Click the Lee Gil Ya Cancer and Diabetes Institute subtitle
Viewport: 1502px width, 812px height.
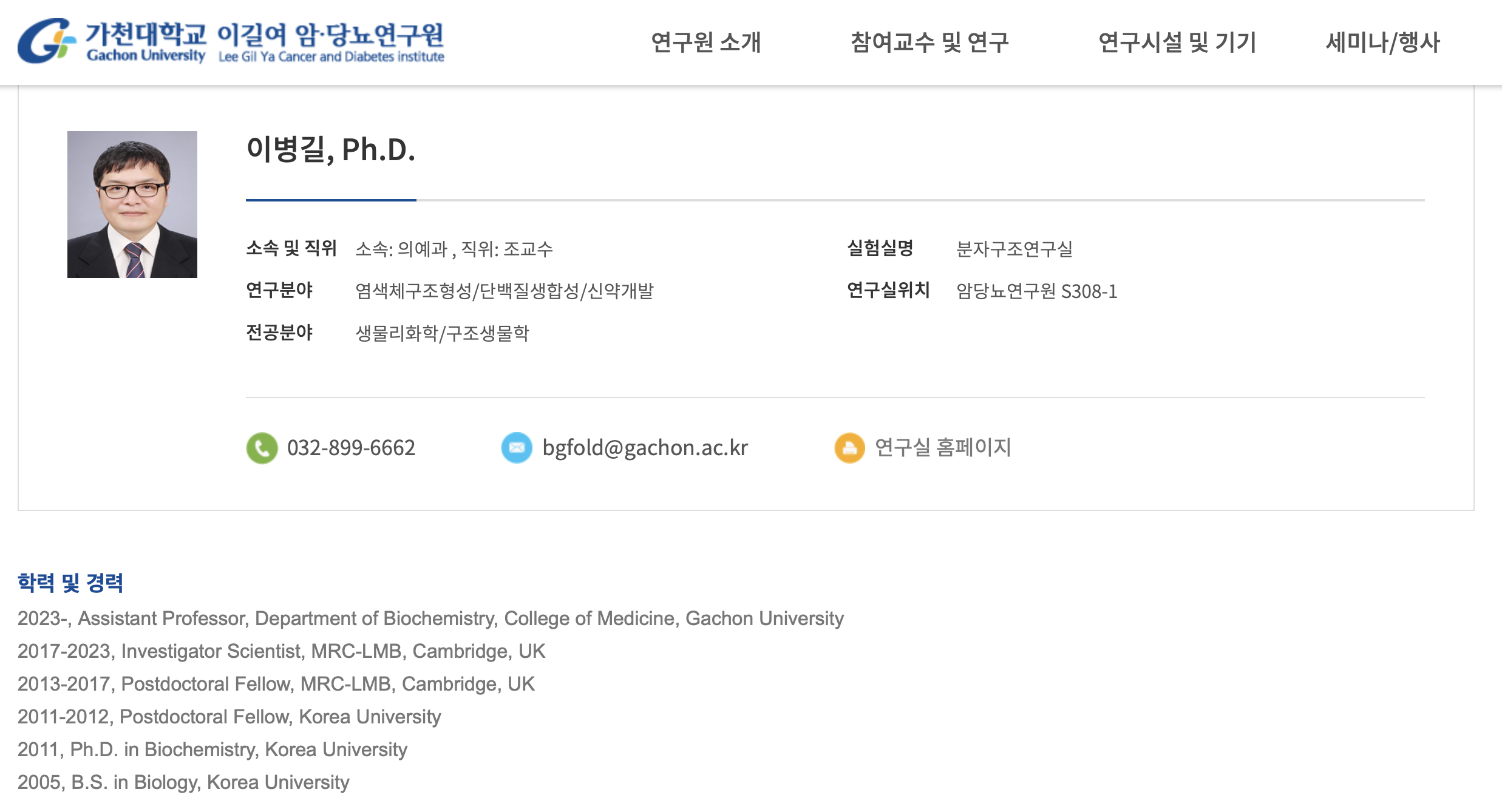click(331, 57)
